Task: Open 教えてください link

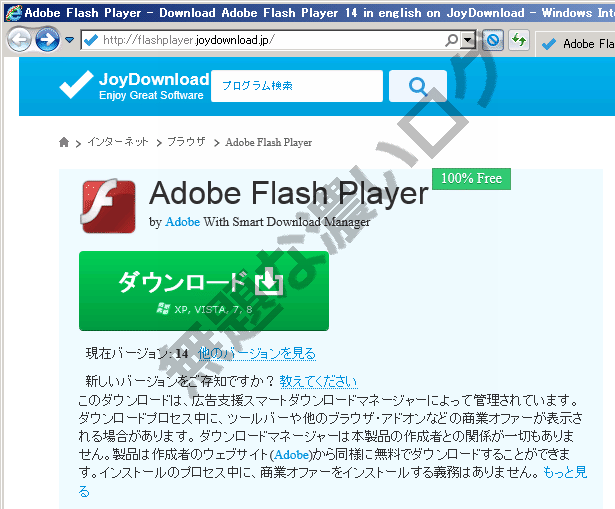Action: (x=318, y=381)
